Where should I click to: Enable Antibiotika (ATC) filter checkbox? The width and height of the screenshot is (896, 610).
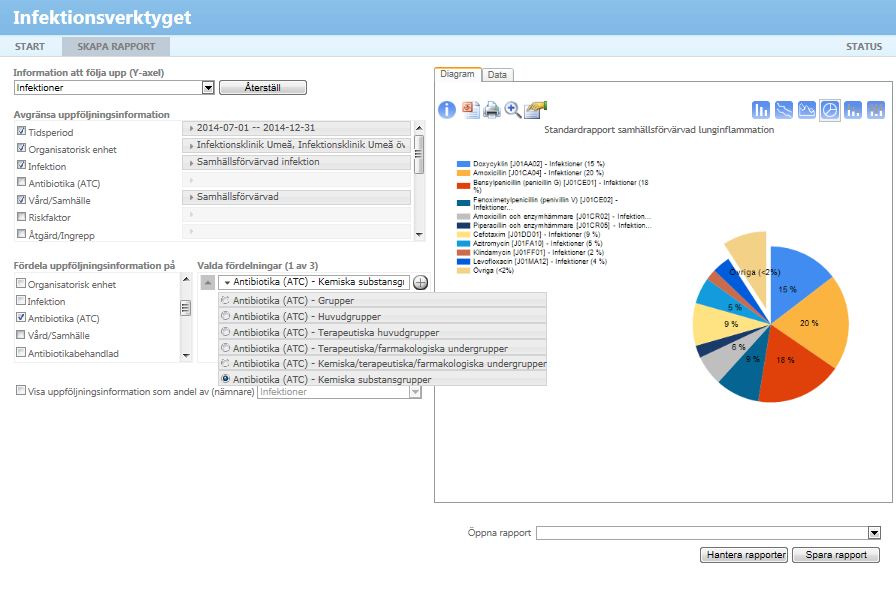21,182
